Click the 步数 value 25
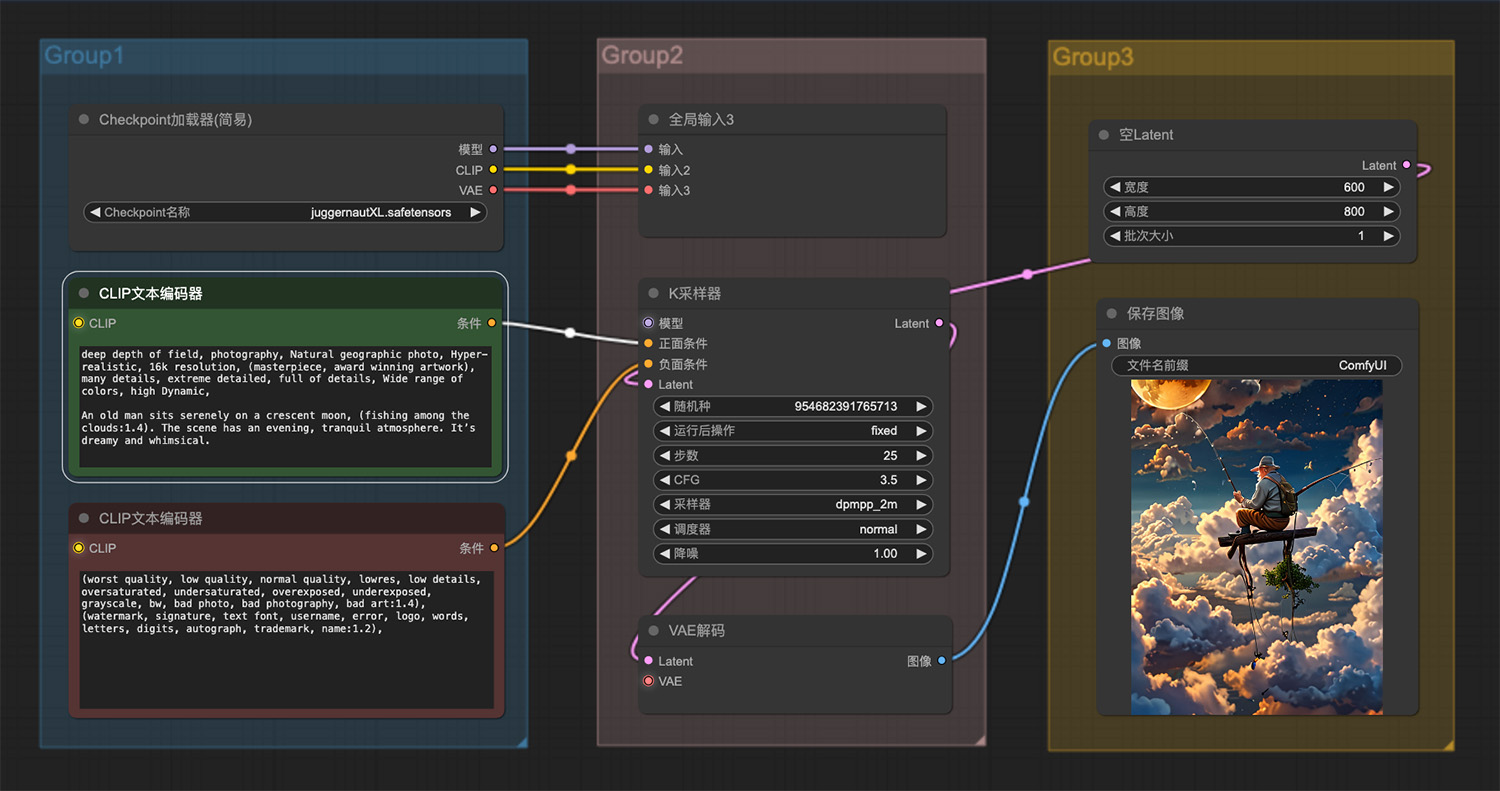The height and width of the screenshot is (791, 1500). point(890,455)
